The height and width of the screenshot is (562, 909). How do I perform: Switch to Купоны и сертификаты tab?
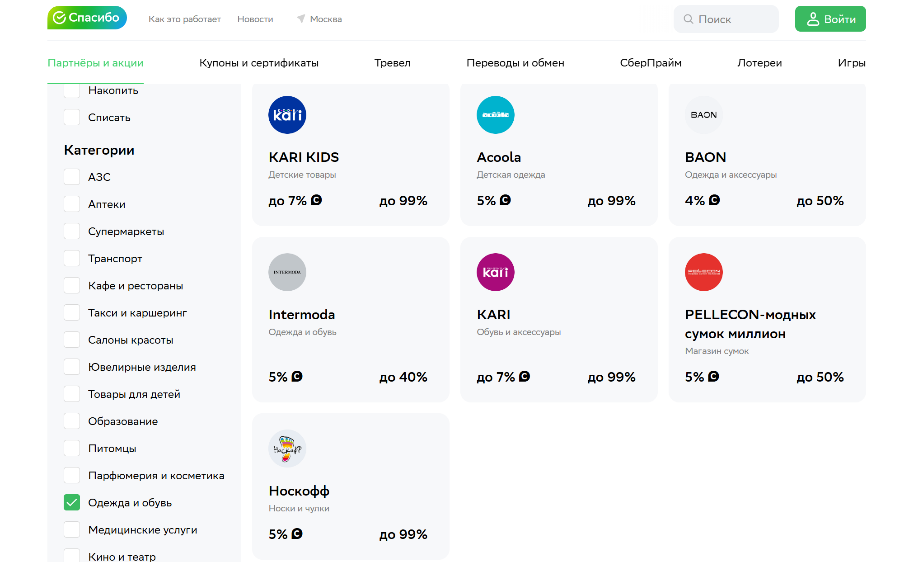[259, 63]
